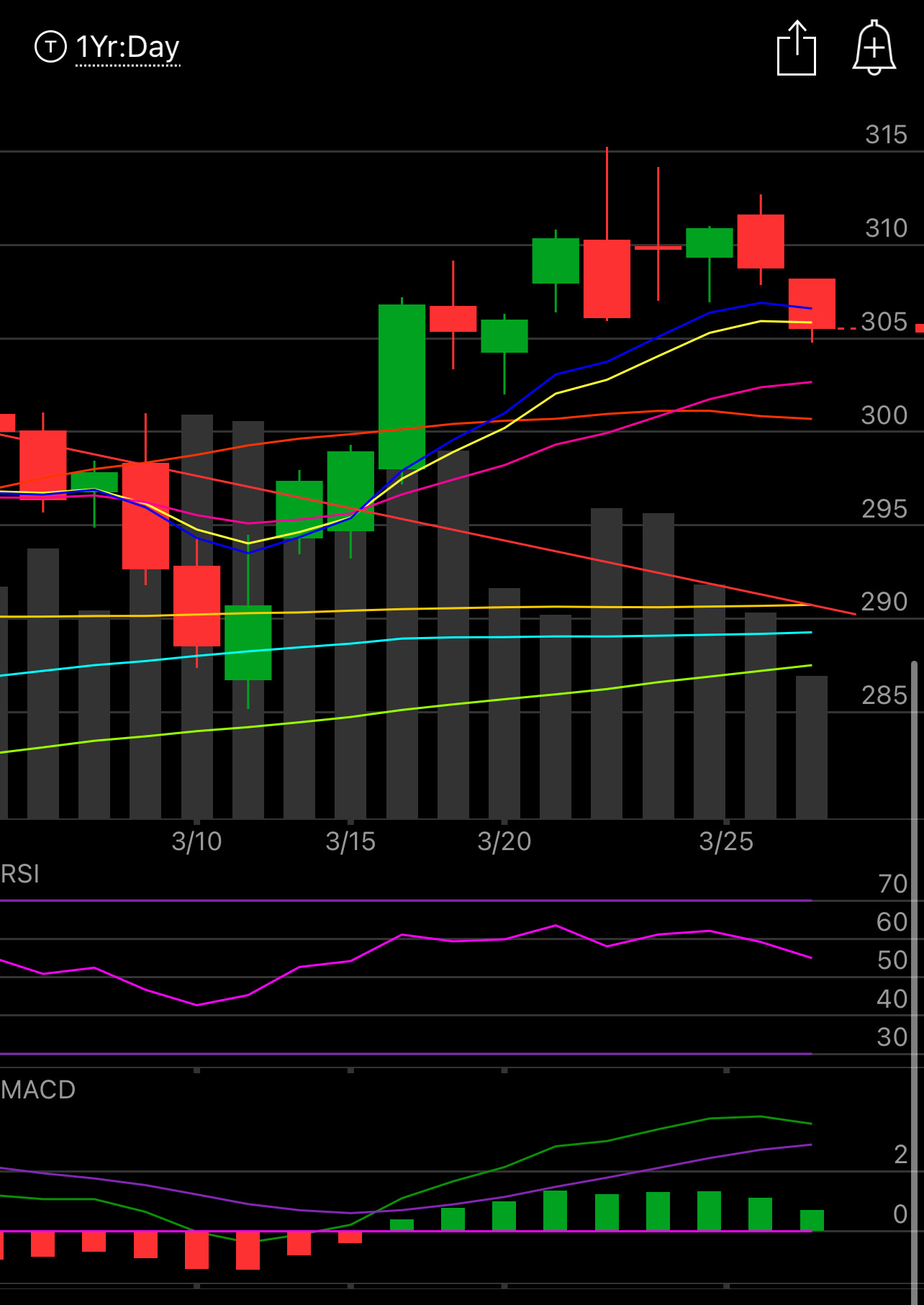Tap the 300 price axis label
This screenshot has width=924, height=1305.
pyautogui.click(x=884, y=415)
